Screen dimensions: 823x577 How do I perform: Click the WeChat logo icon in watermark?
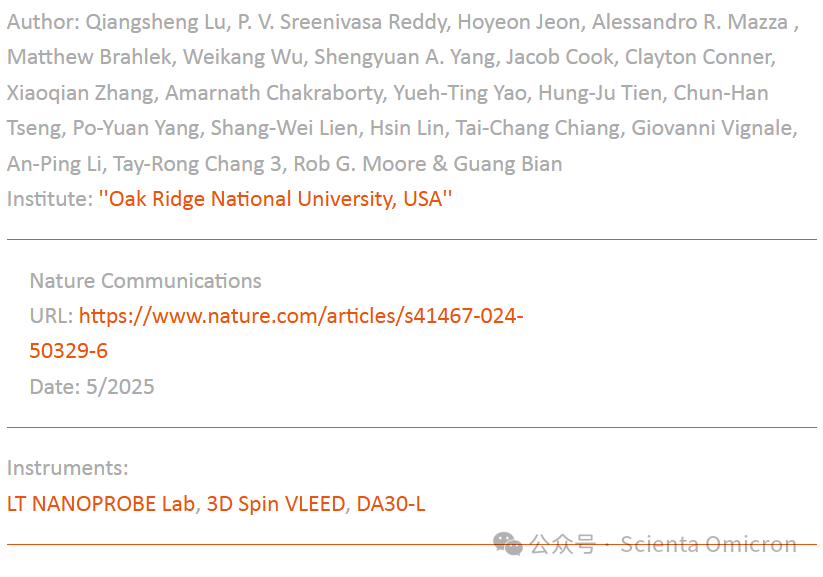click(508, 544)
